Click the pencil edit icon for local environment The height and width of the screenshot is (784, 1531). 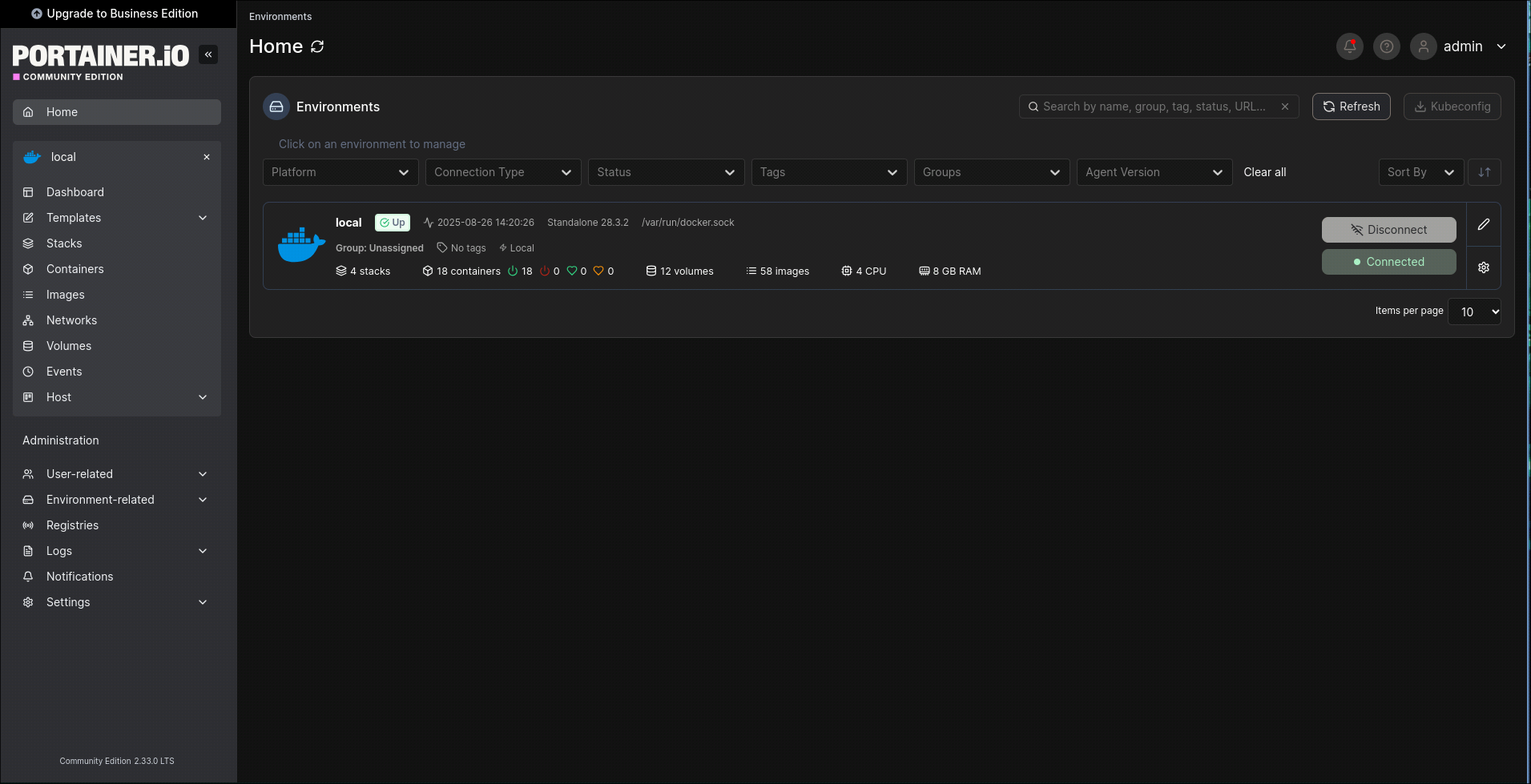pyautogui.click(x=1483, y=225)
